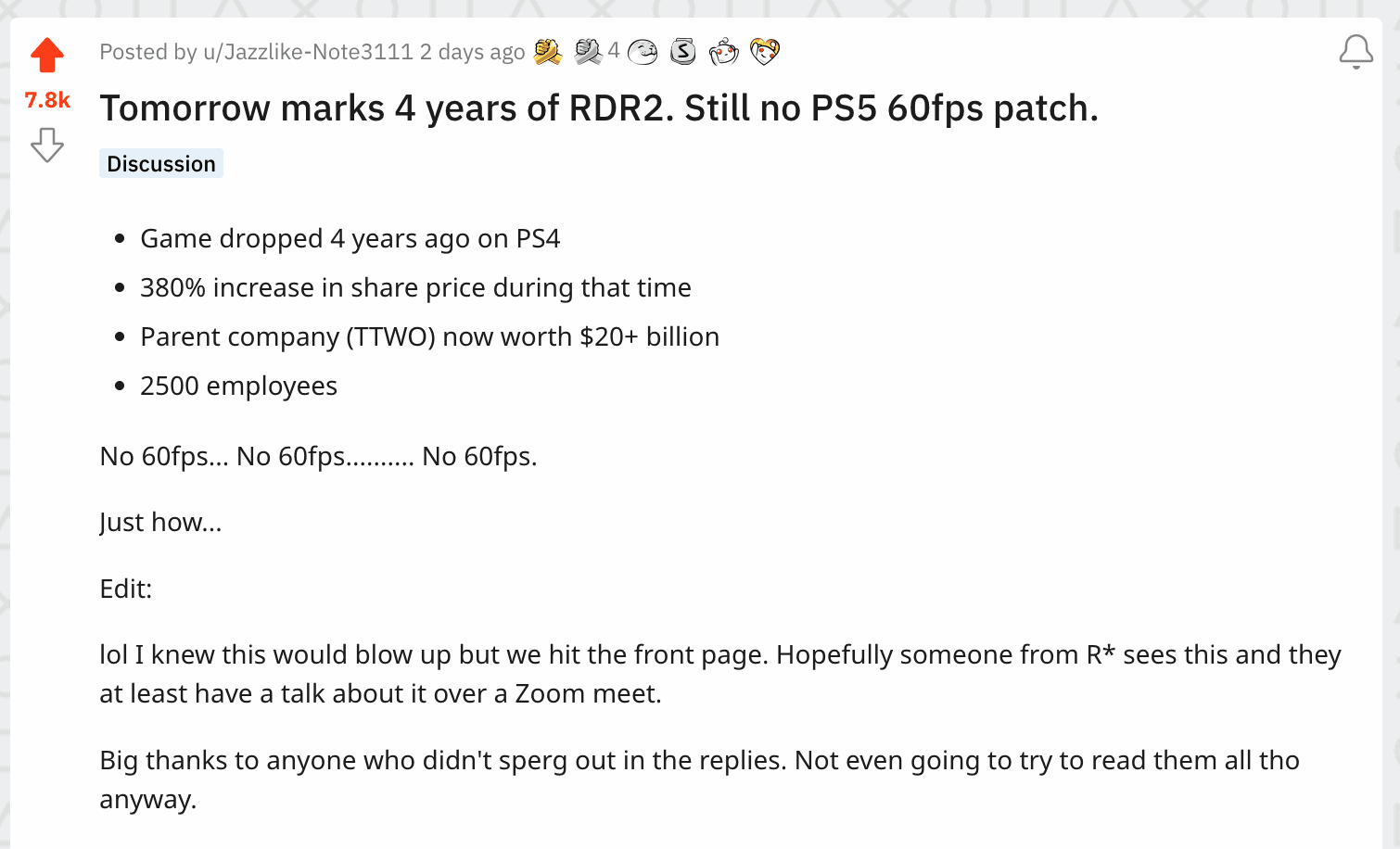
Task: Click the notification bell icon
Action: click(x=1355, y=52)
